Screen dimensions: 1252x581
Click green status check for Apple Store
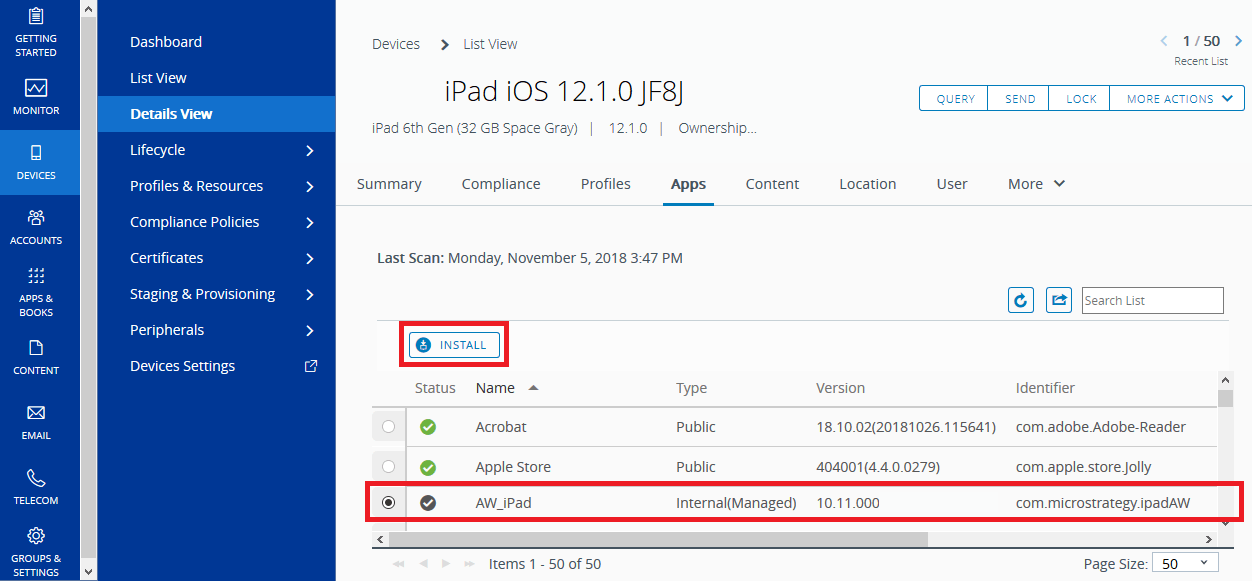pyautogui.click(x=428, y=467)
